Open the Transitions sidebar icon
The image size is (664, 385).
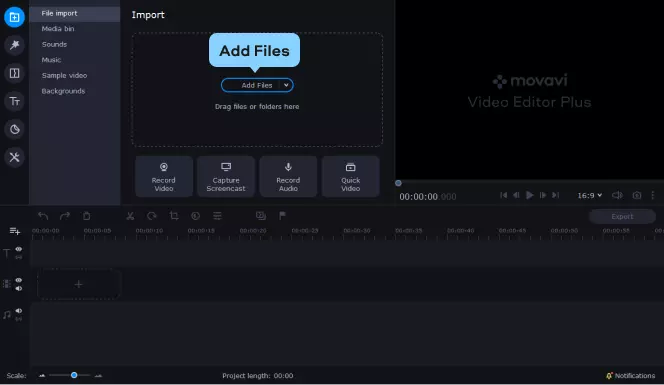pos(14,73)
